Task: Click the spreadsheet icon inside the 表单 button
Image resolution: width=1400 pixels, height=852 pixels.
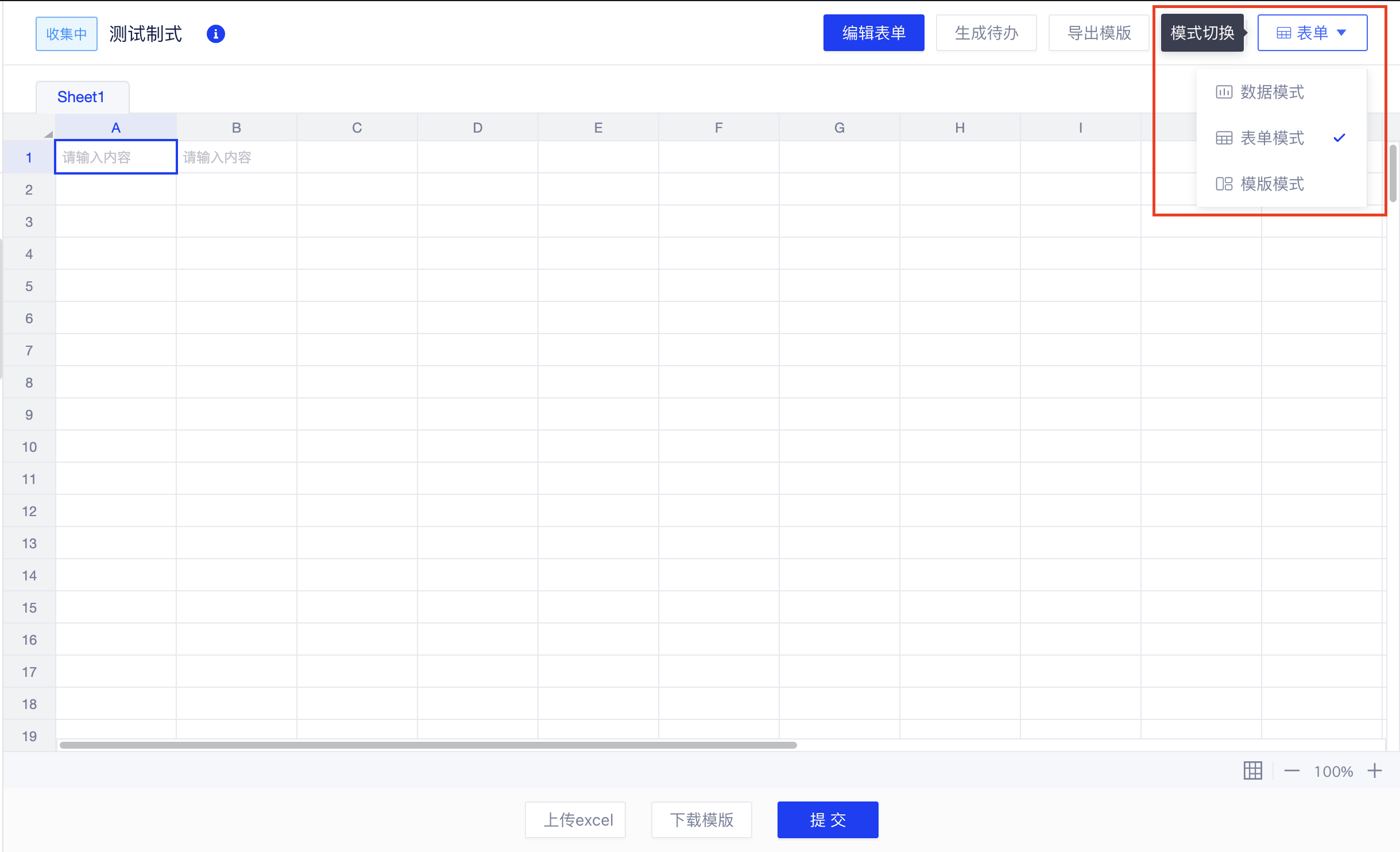Action: [1285, 33]
